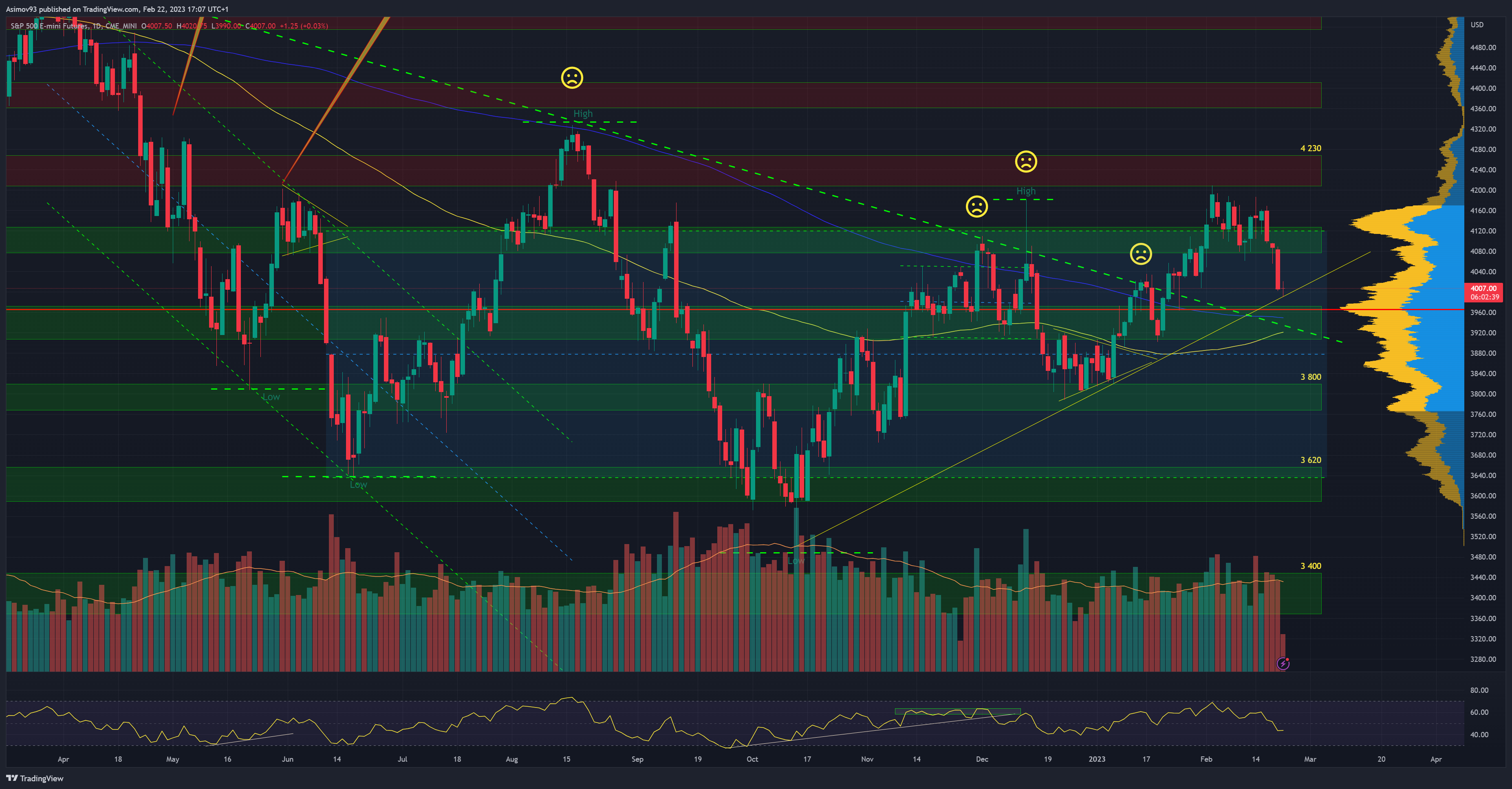Click the yellow '3 620' price annotation

[1310, 460]
